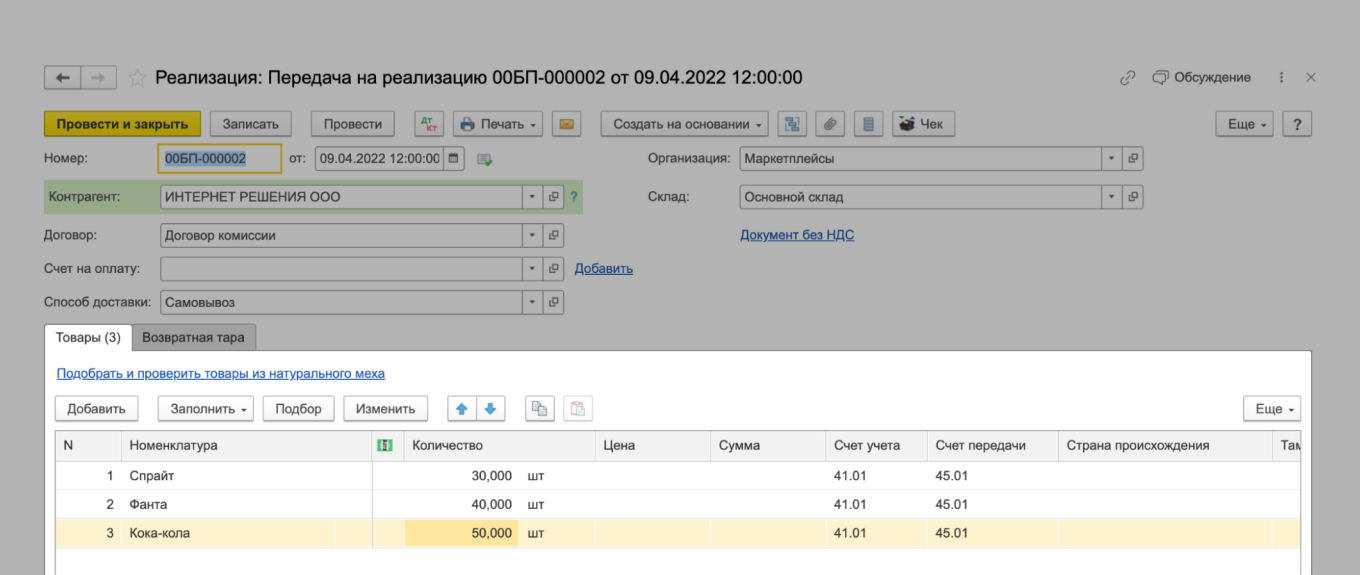Open Обсуждение discussion panel
Image resolution: width=1360 pixels, height=575 pixels.
click(x=1201, y=78)
